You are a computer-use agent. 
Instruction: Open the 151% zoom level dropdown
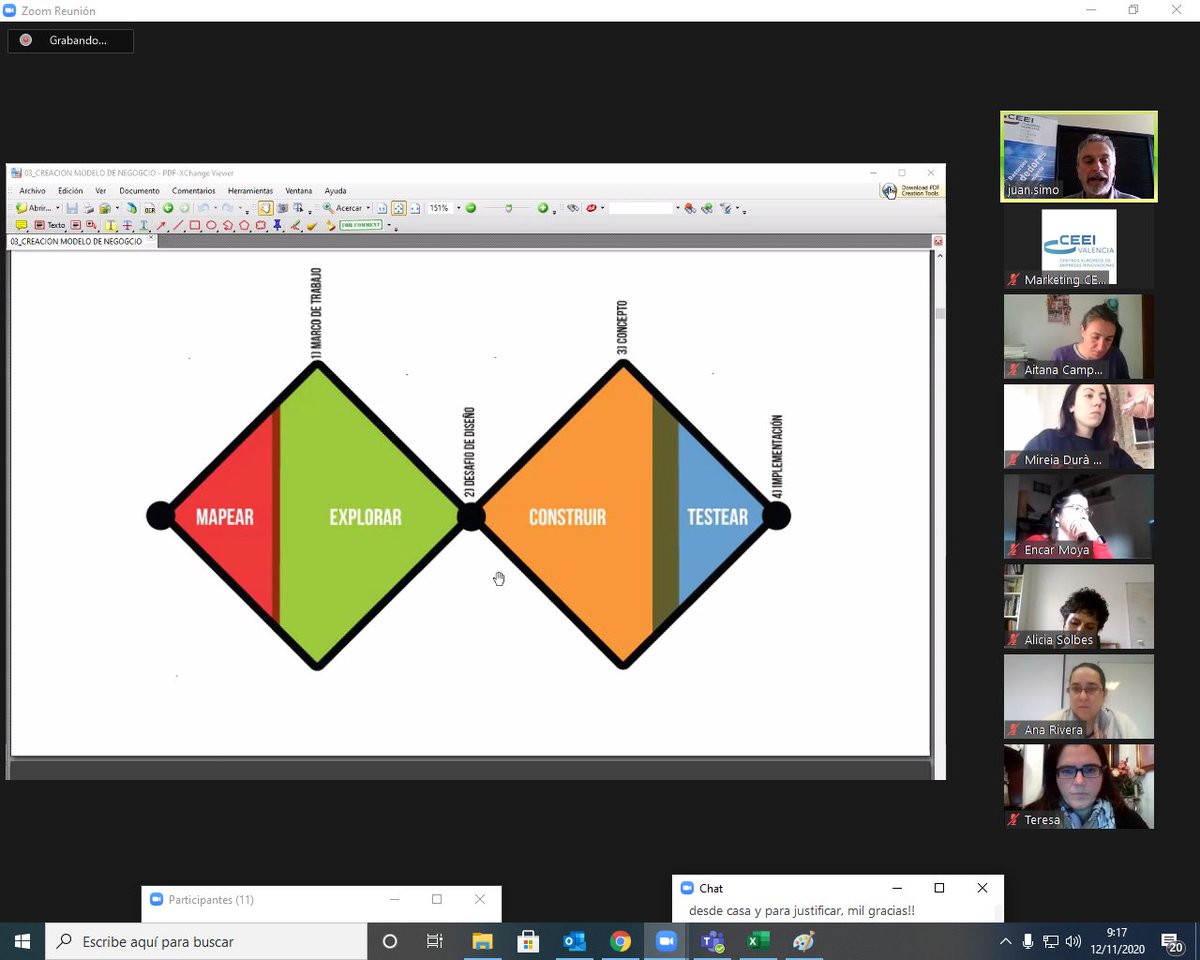459,208
